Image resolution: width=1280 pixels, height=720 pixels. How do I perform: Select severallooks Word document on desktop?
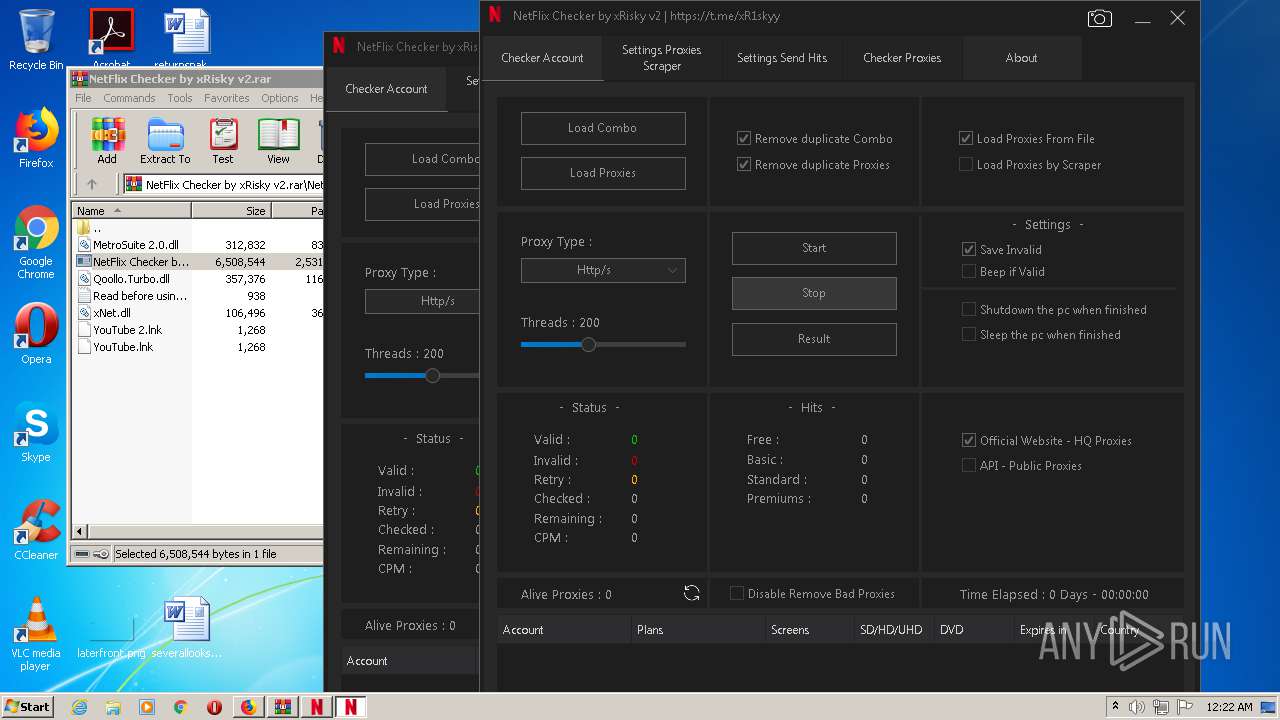(x=187, y=628)
